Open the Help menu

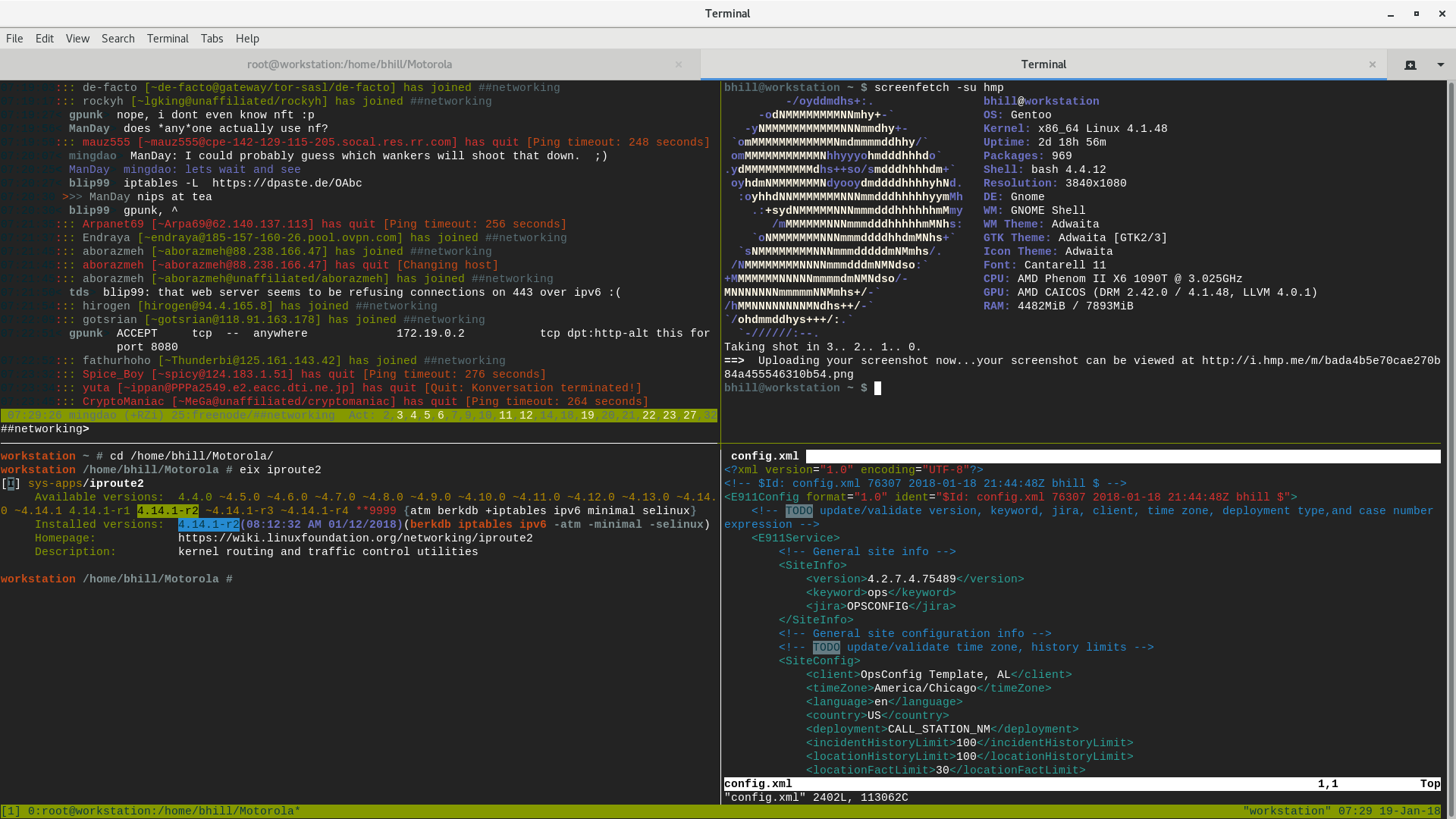point(247,39)
